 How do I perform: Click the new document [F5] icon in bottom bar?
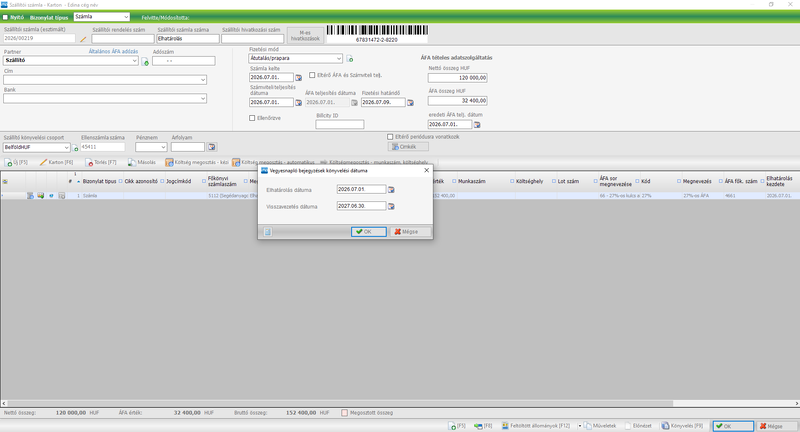click(x=457, y=426)
